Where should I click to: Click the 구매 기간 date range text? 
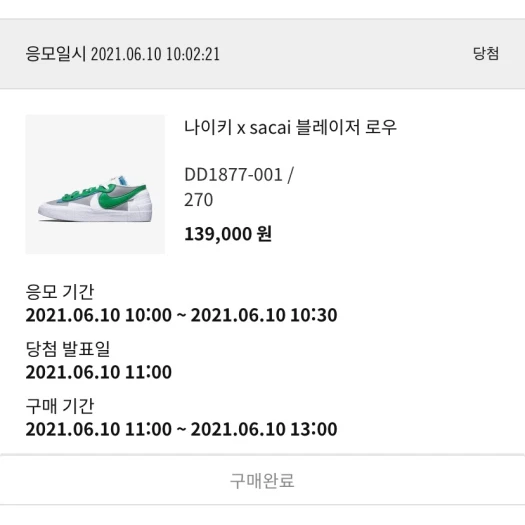pos(181,429)
